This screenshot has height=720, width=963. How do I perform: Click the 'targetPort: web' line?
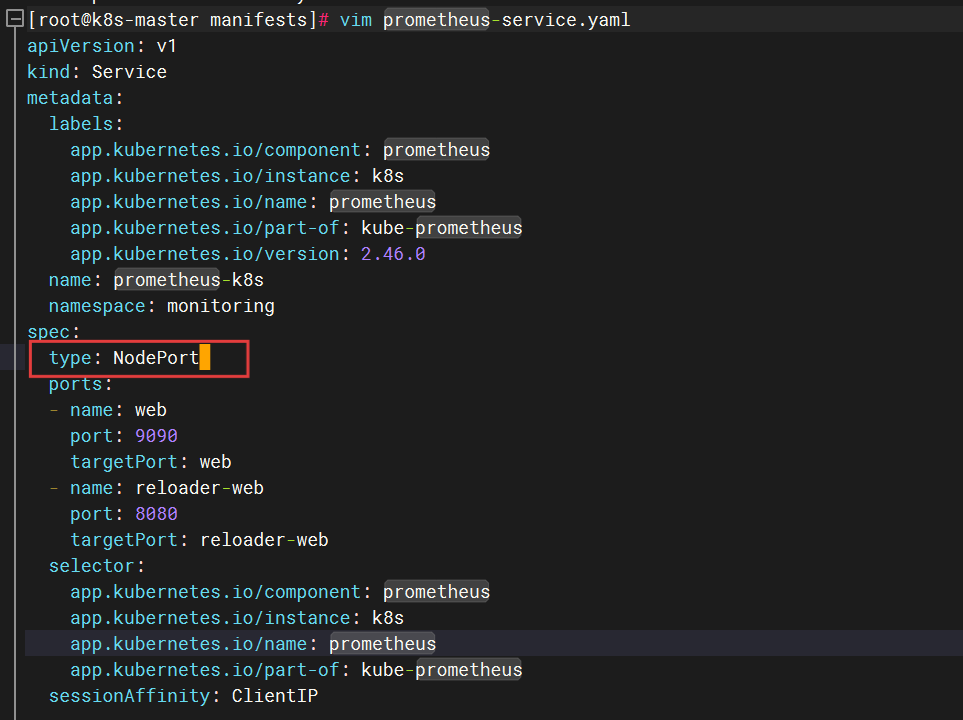tap(150, 461)
